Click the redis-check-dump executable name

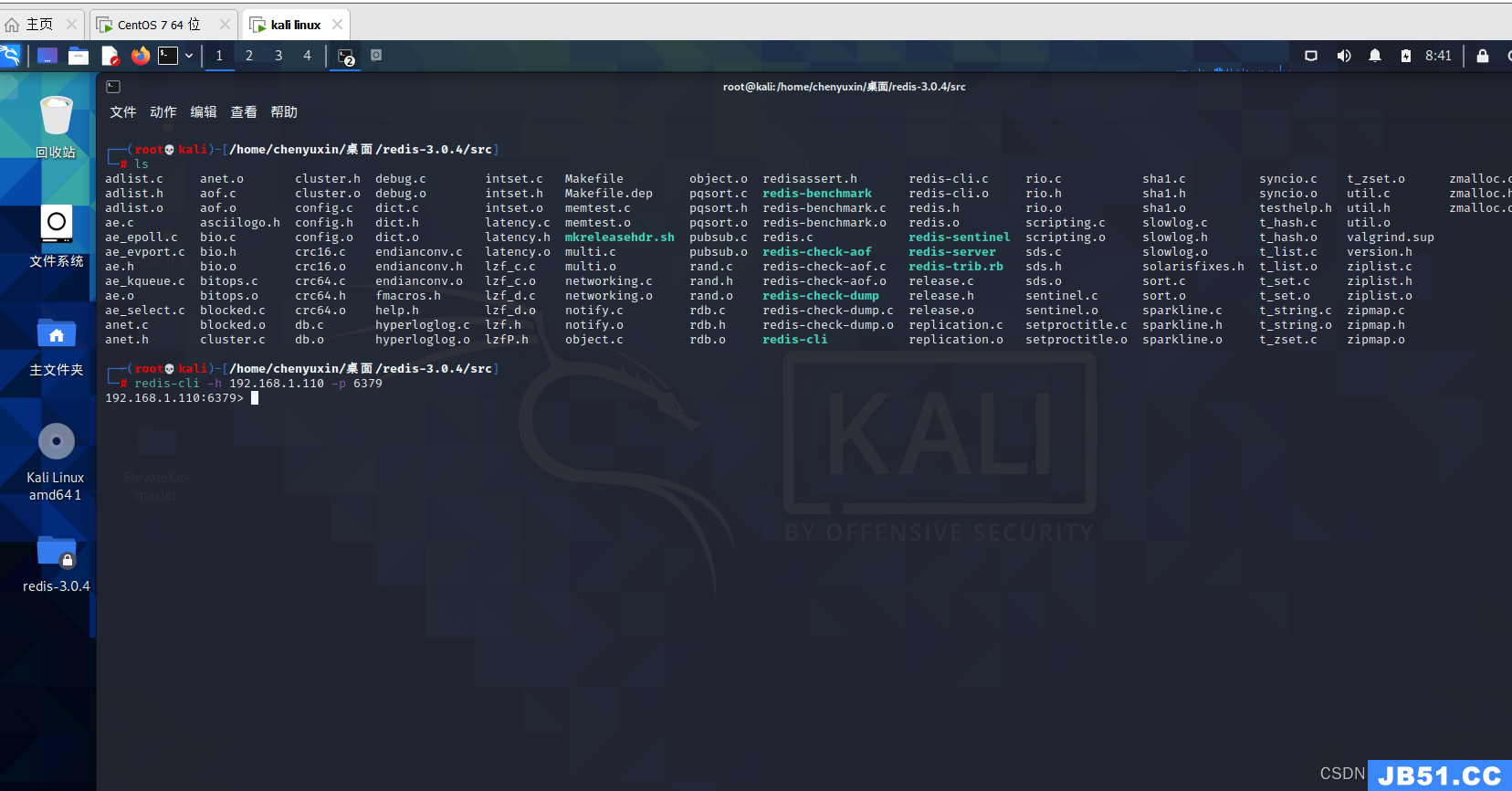(821, 296)
